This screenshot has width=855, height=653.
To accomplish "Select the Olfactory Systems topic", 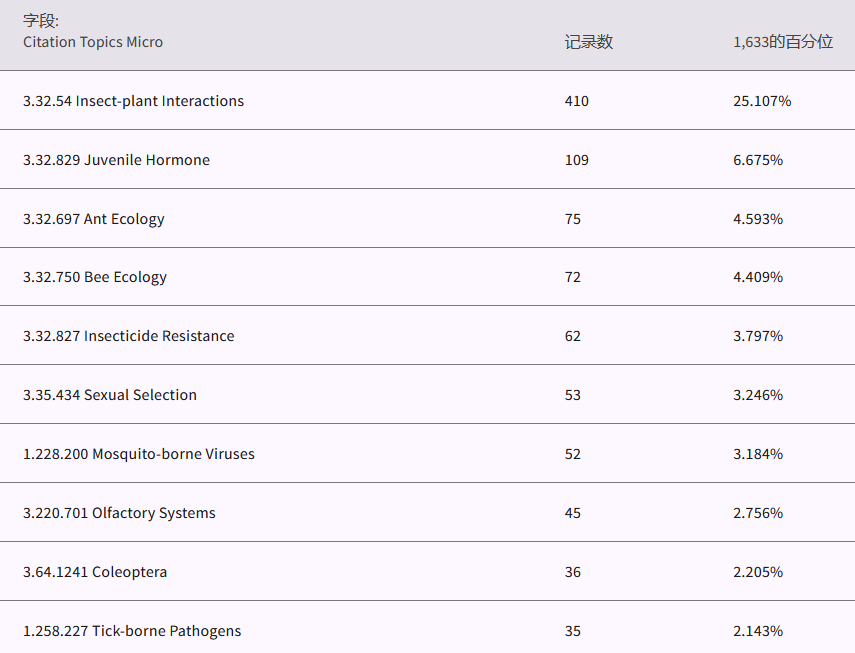I will click(119, 513).
